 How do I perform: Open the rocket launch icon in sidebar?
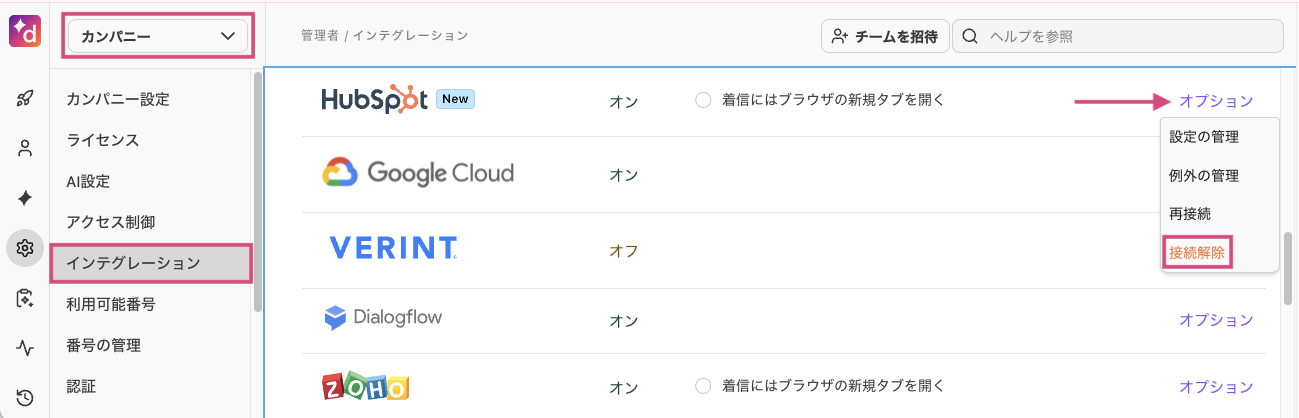[25, 98]
